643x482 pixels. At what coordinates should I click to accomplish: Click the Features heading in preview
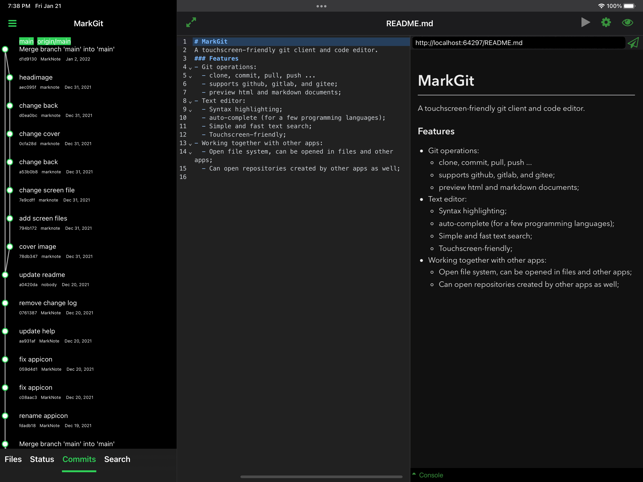coord(436,131)
